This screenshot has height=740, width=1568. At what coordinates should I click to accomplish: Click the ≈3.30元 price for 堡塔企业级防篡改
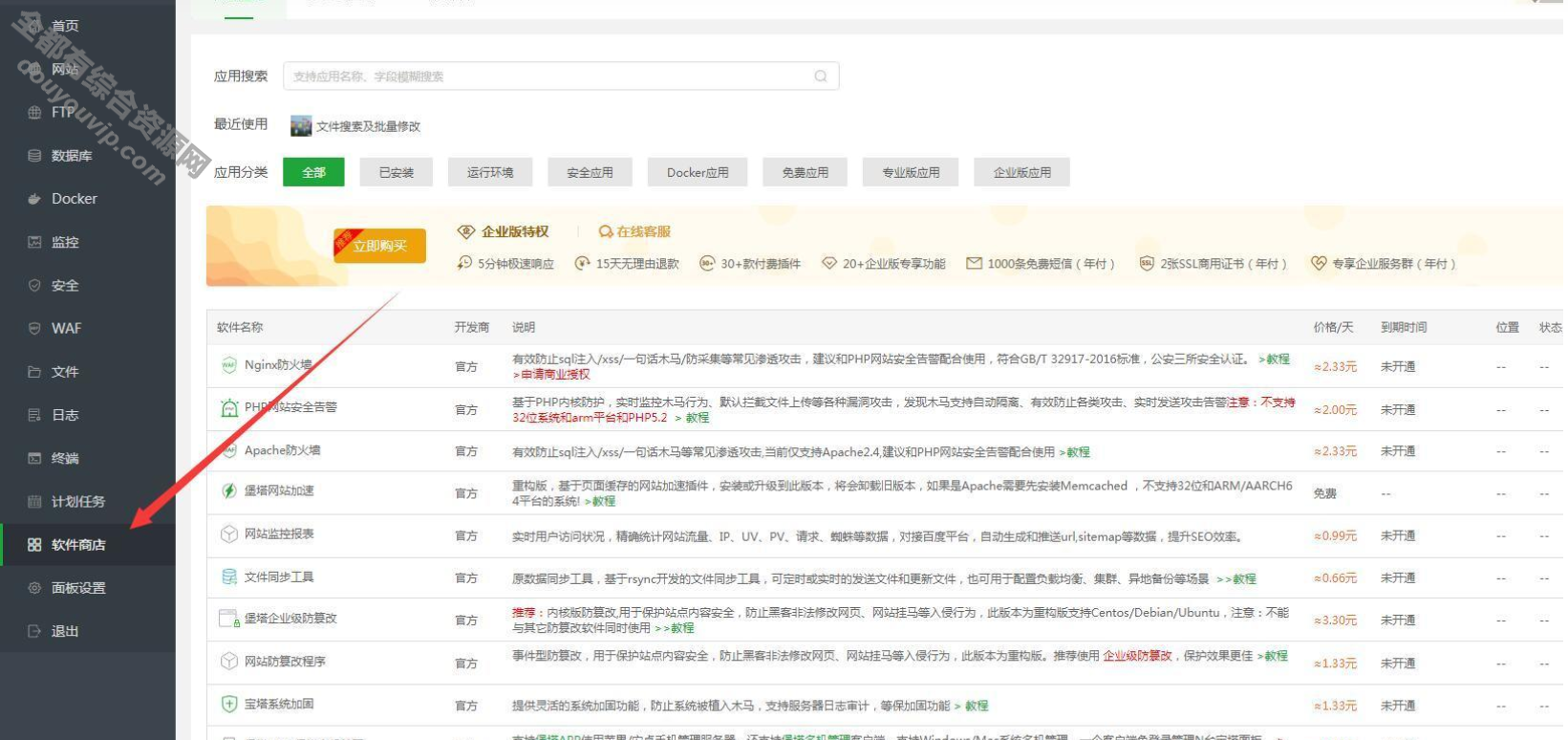coord(1335,620)
